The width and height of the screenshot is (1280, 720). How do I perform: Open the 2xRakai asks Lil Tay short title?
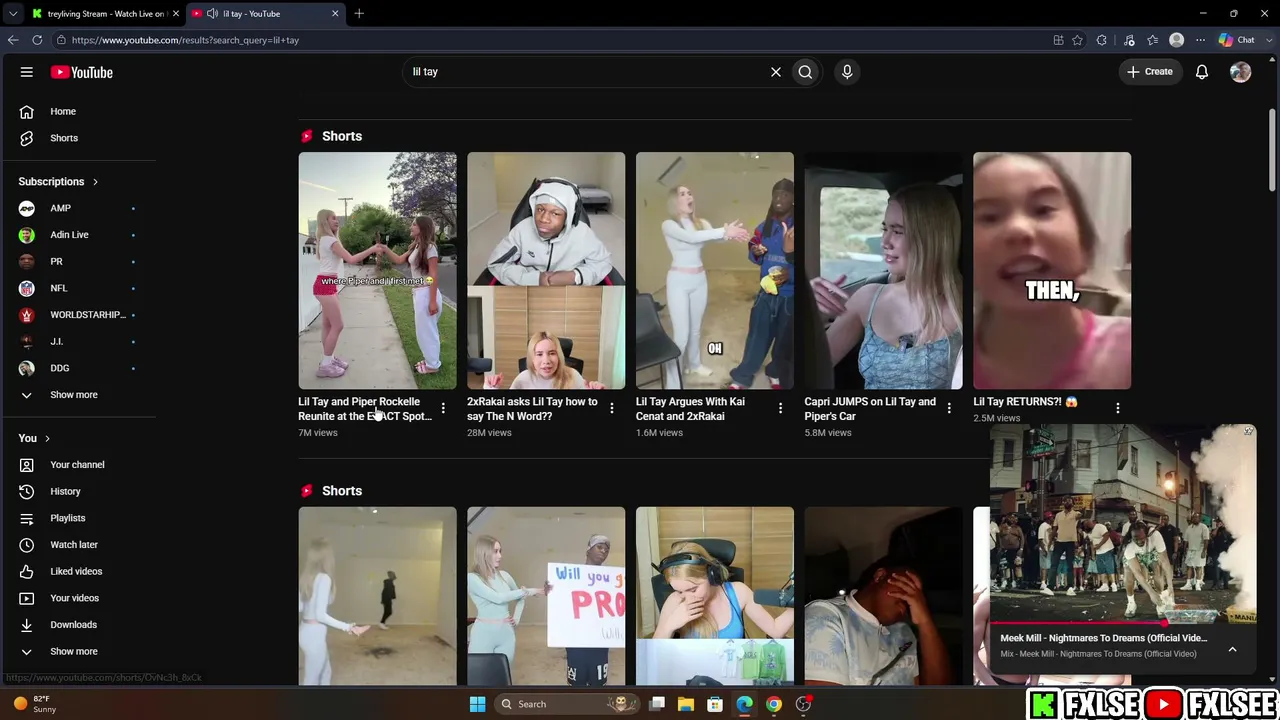532,409
